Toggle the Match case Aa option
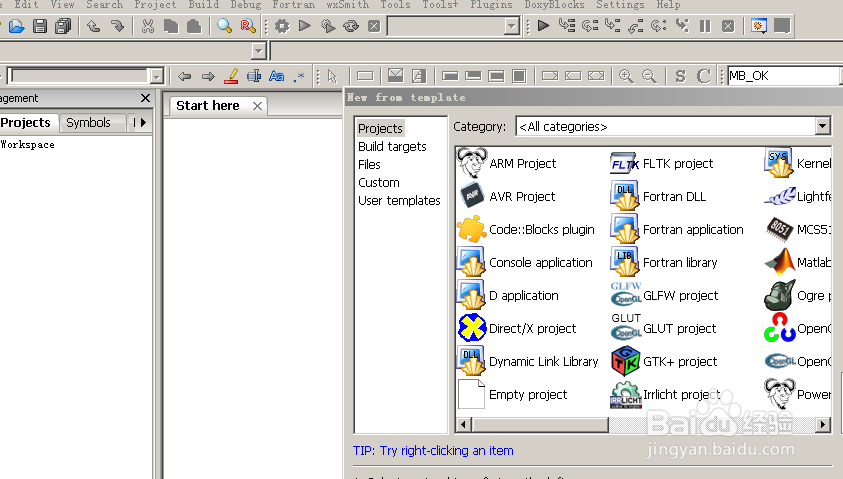This screenshot has height=479, width=843. (x=276, y=76)
